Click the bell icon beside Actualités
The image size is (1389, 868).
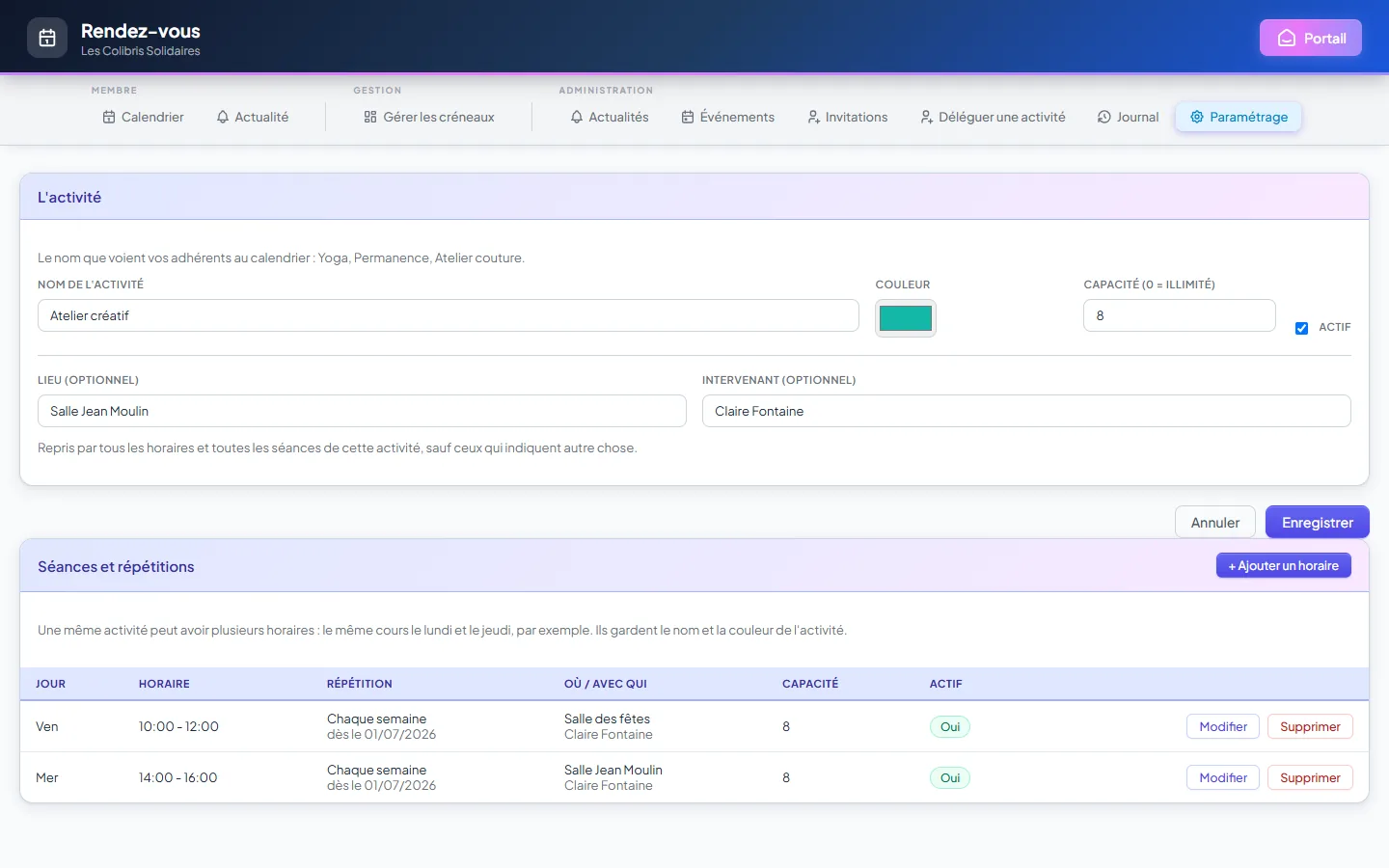pyautogui.click(x=577, y=117)
